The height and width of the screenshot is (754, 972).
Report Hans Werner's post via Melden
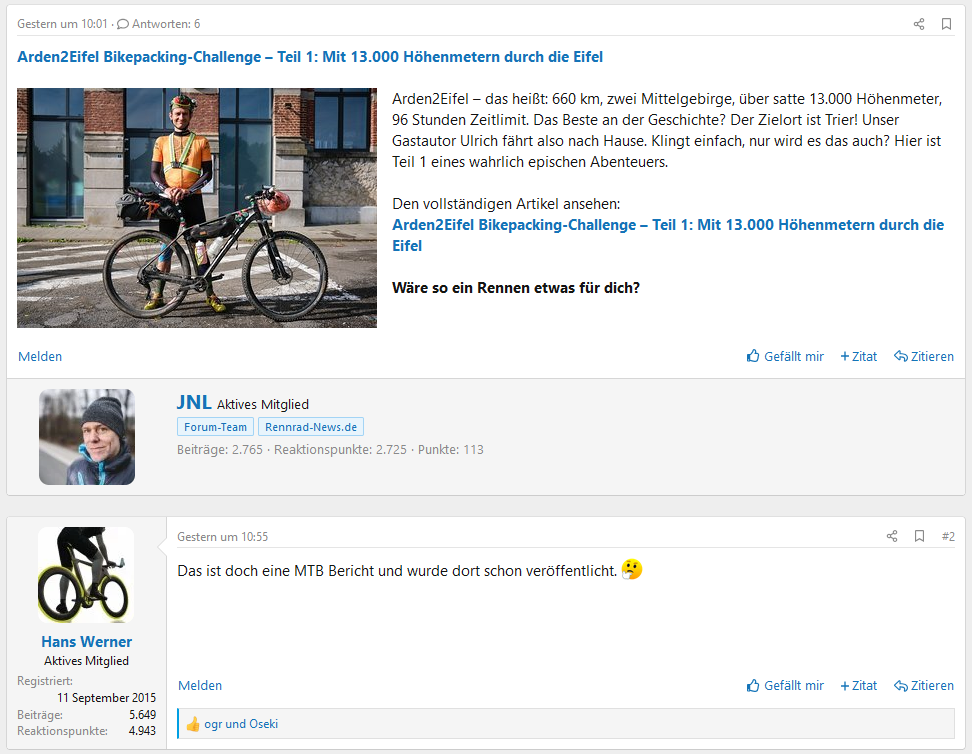point(200,686)
